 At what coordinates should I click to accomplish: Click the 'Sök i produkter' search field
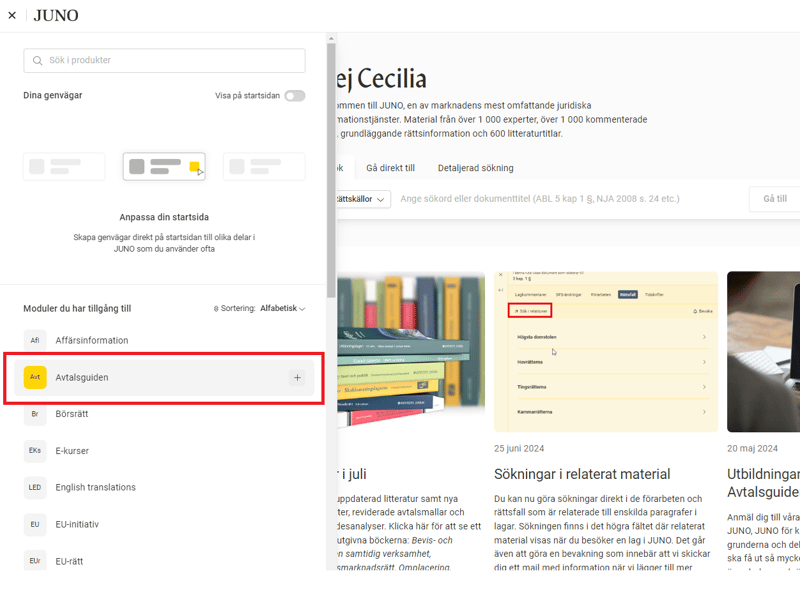[165, 60]
